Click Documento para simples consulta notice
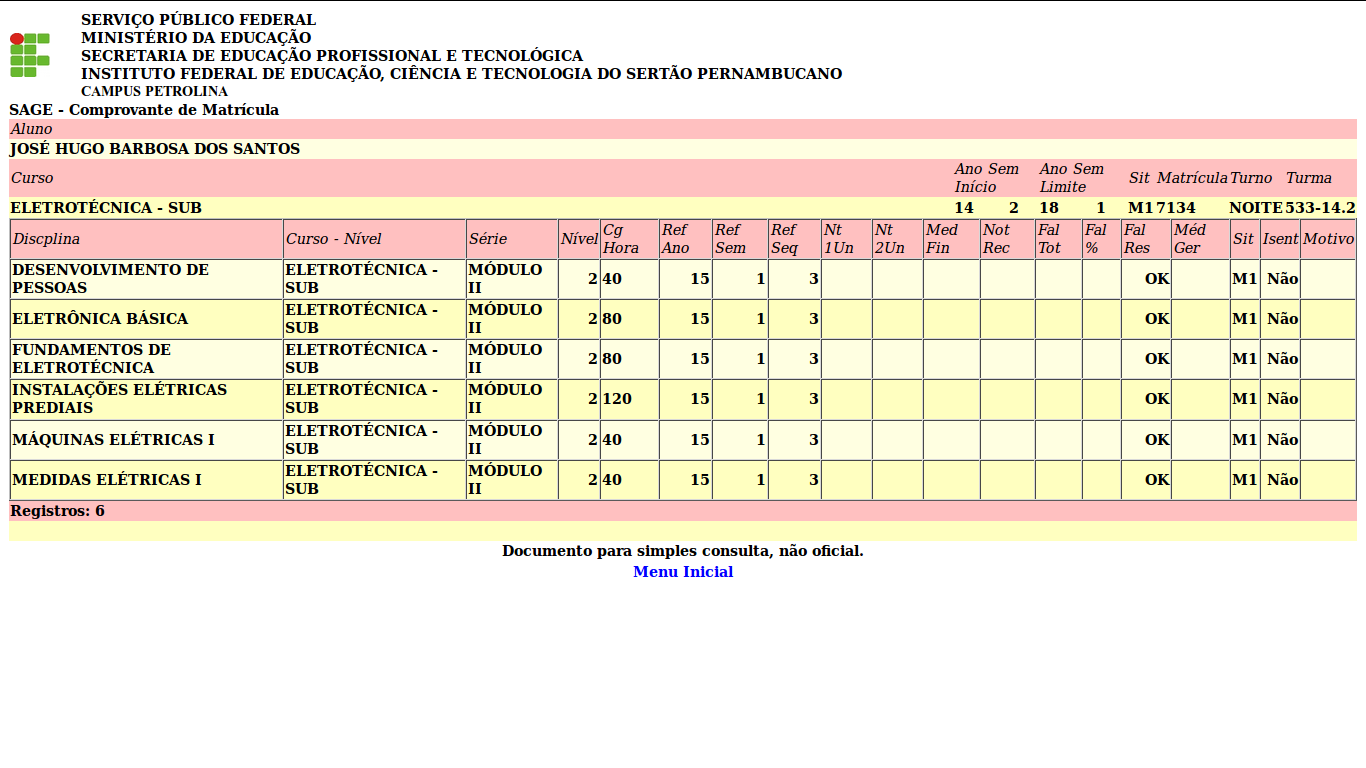The height and width of the screenshot is (768, 1366). point(683,551)
